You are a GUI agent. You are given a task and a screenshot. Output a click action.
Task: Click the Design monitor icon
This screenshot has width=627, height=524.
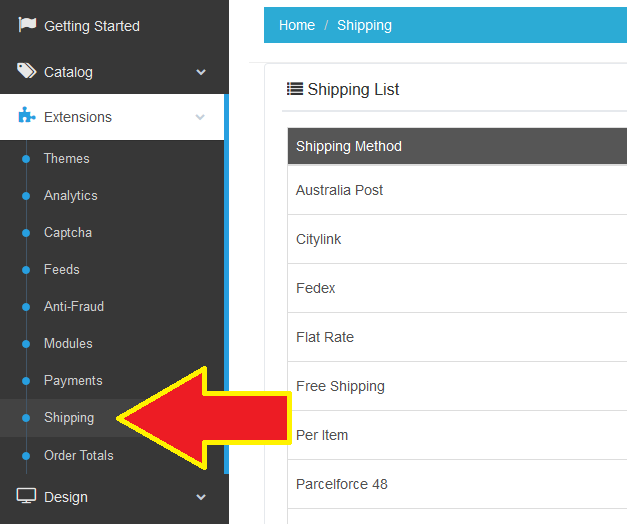[27, 497]
